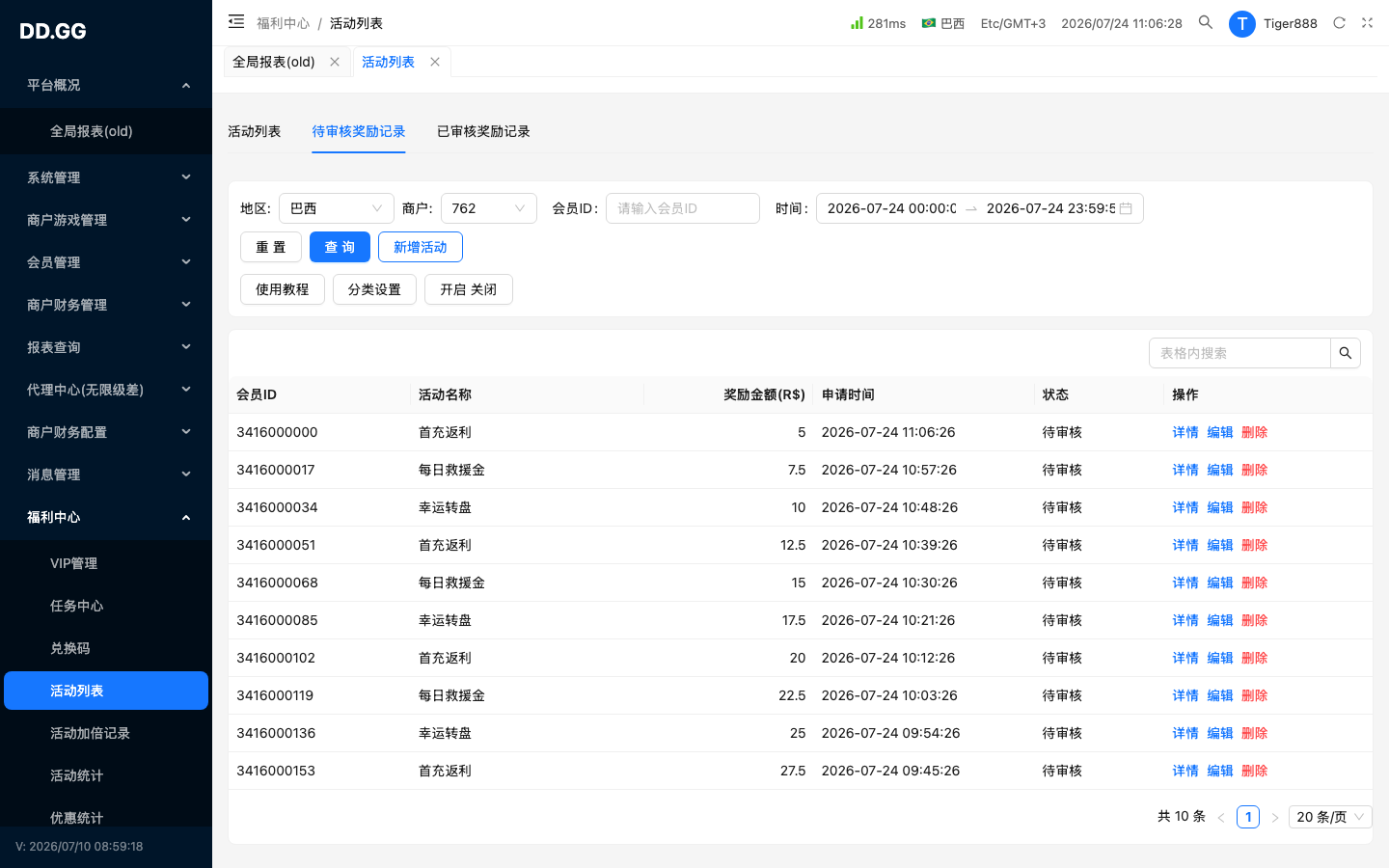Image resolution: width=1389 pixels, height=868 pixels.
Task: Expand the 商户财务配置 menu group
Action: click(106, 432)
